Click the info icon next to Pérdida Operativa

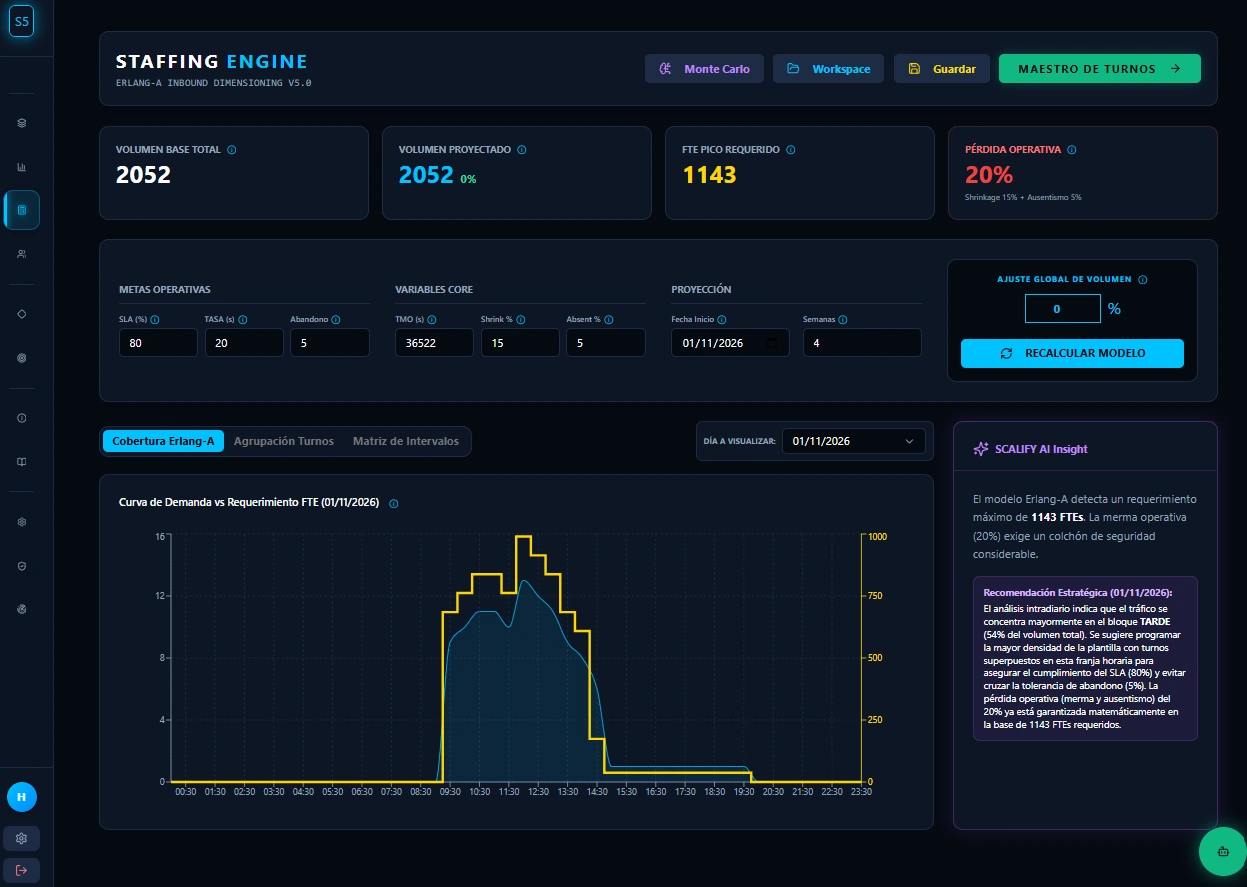(1072, 150)
